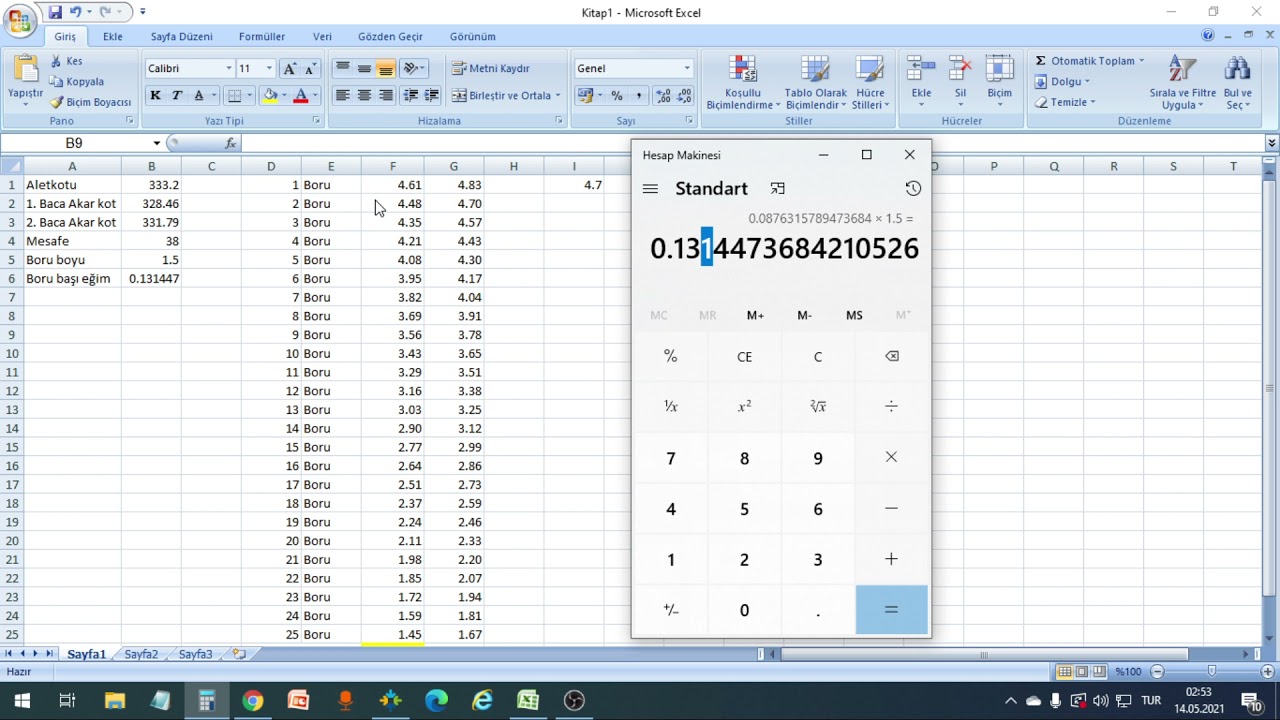Image resolution: width=1280 pixels, height=720 pixels.
Task: Open calculator history panel
Action: point(912,189)
